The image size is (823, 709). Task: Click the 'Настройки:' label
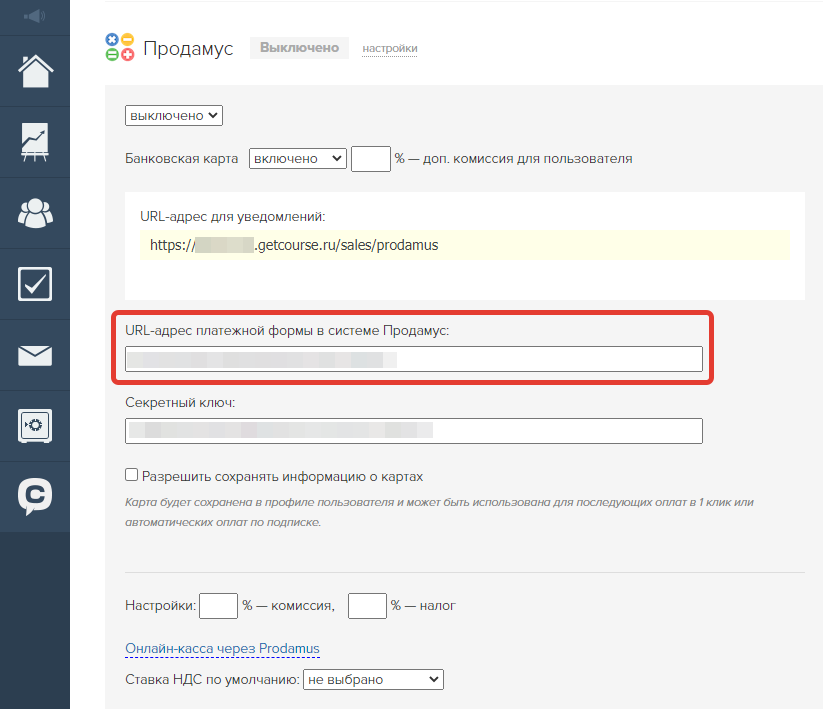(x=161, y=606)
